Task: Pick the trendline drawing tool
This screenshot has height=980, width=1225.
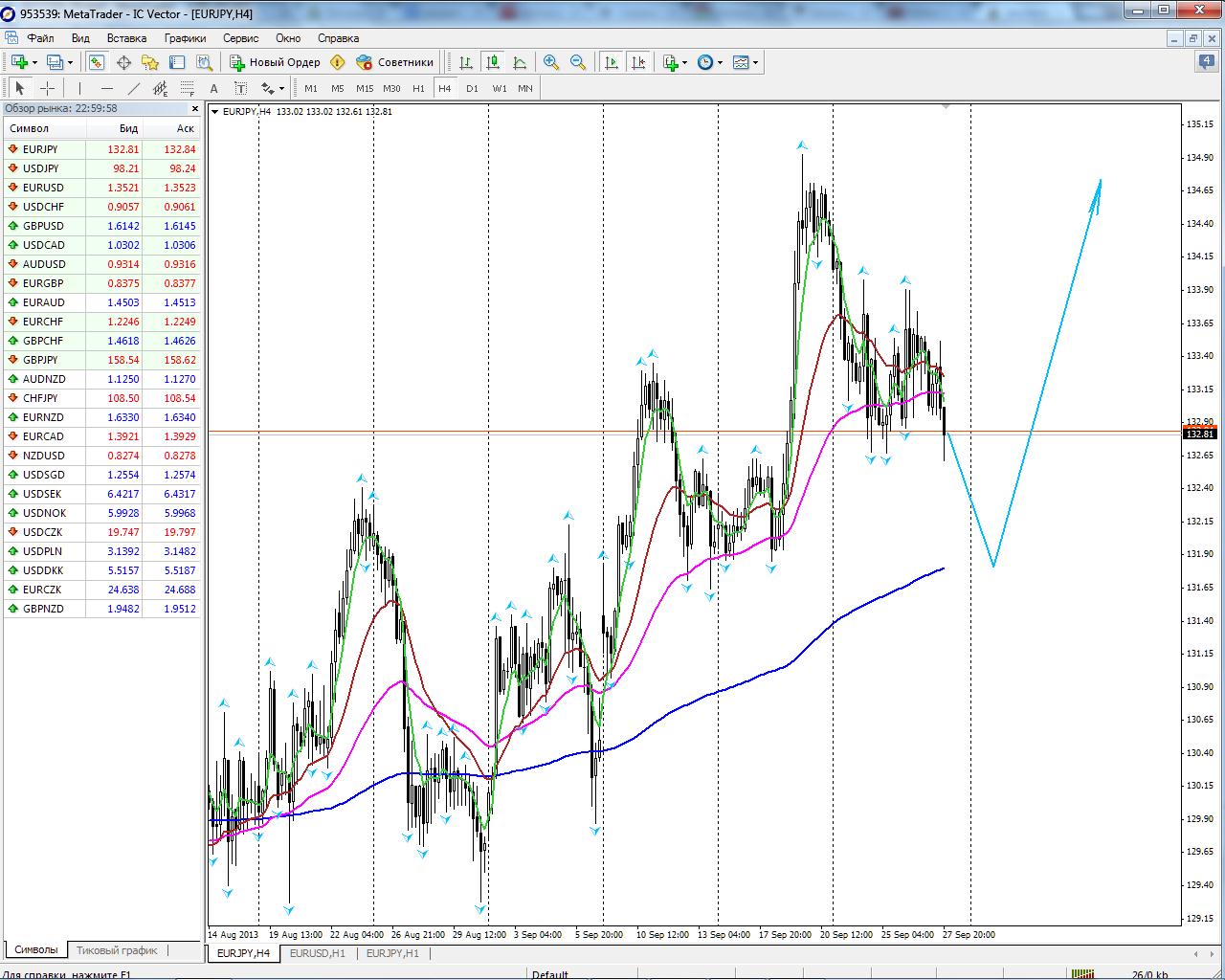Action: [x=134, y=88]
